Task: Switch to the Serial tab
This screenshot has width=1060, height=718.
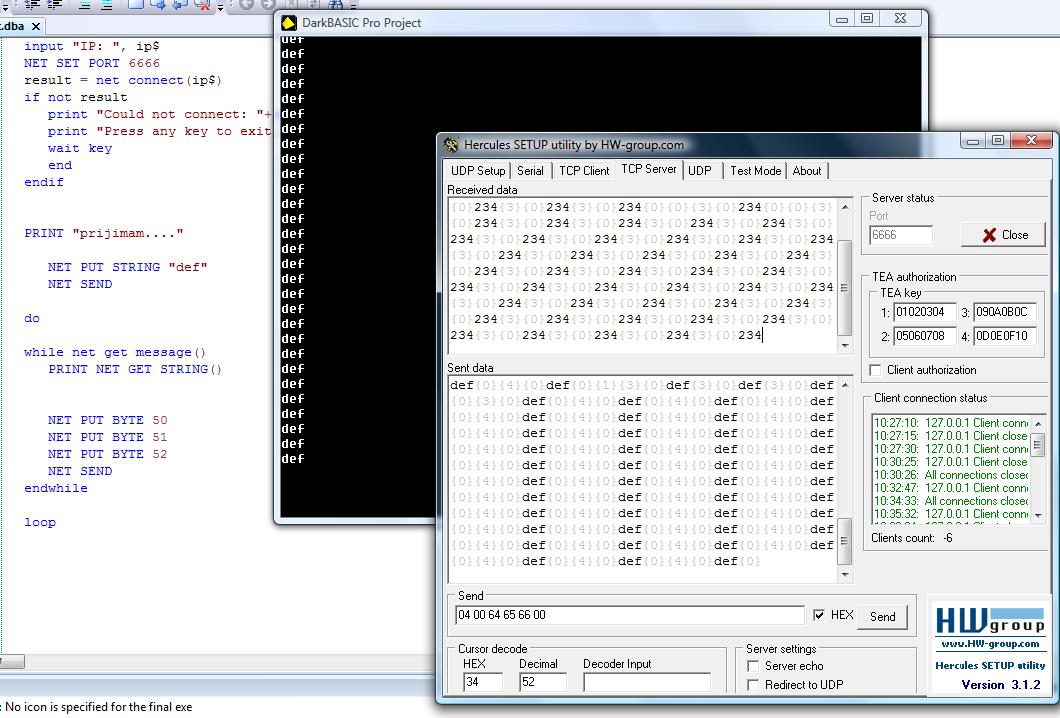Action: click(530, 170)
